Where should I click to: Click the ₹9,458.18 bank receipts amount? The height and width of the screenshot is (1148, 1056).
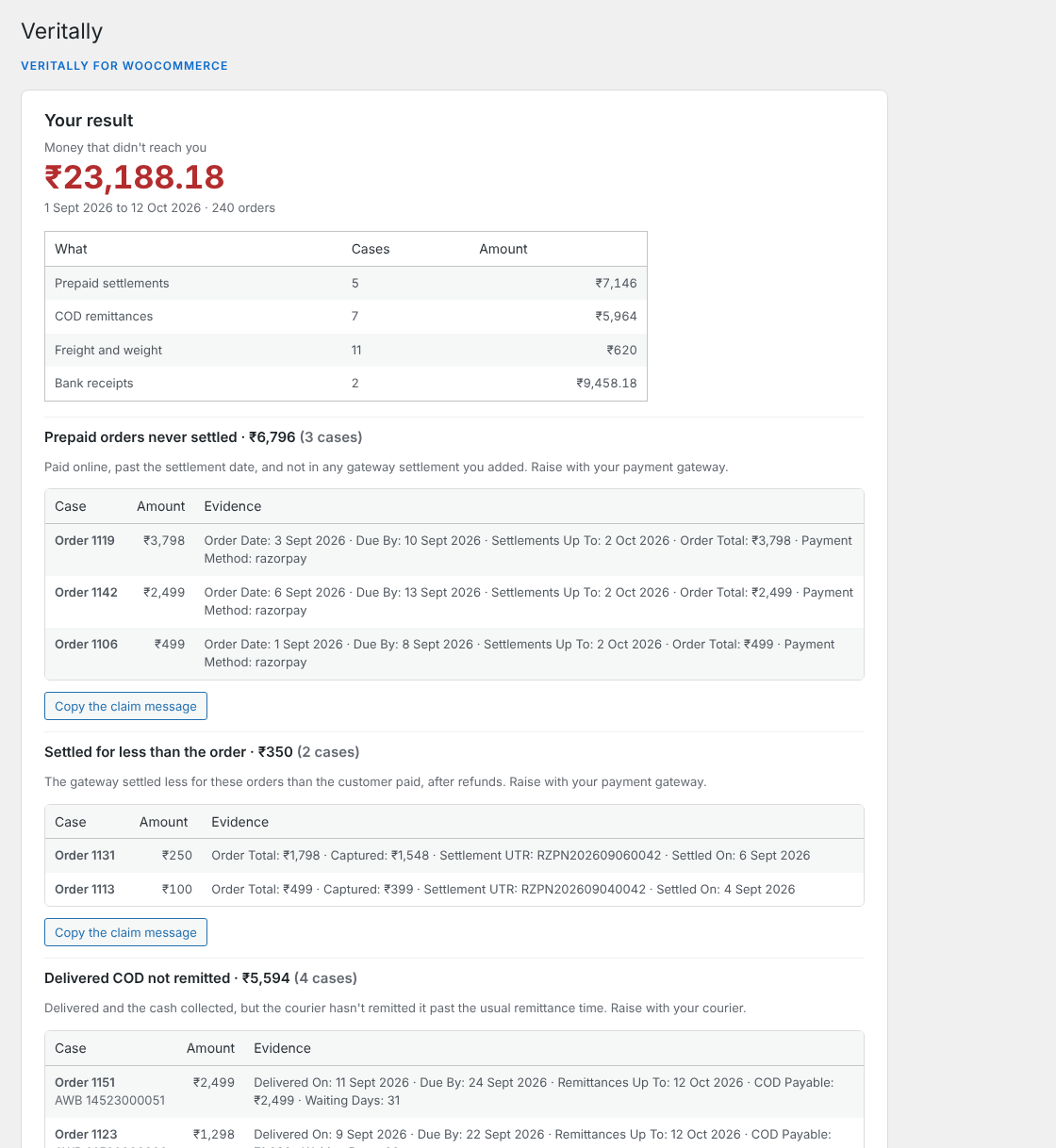(607, 384)
